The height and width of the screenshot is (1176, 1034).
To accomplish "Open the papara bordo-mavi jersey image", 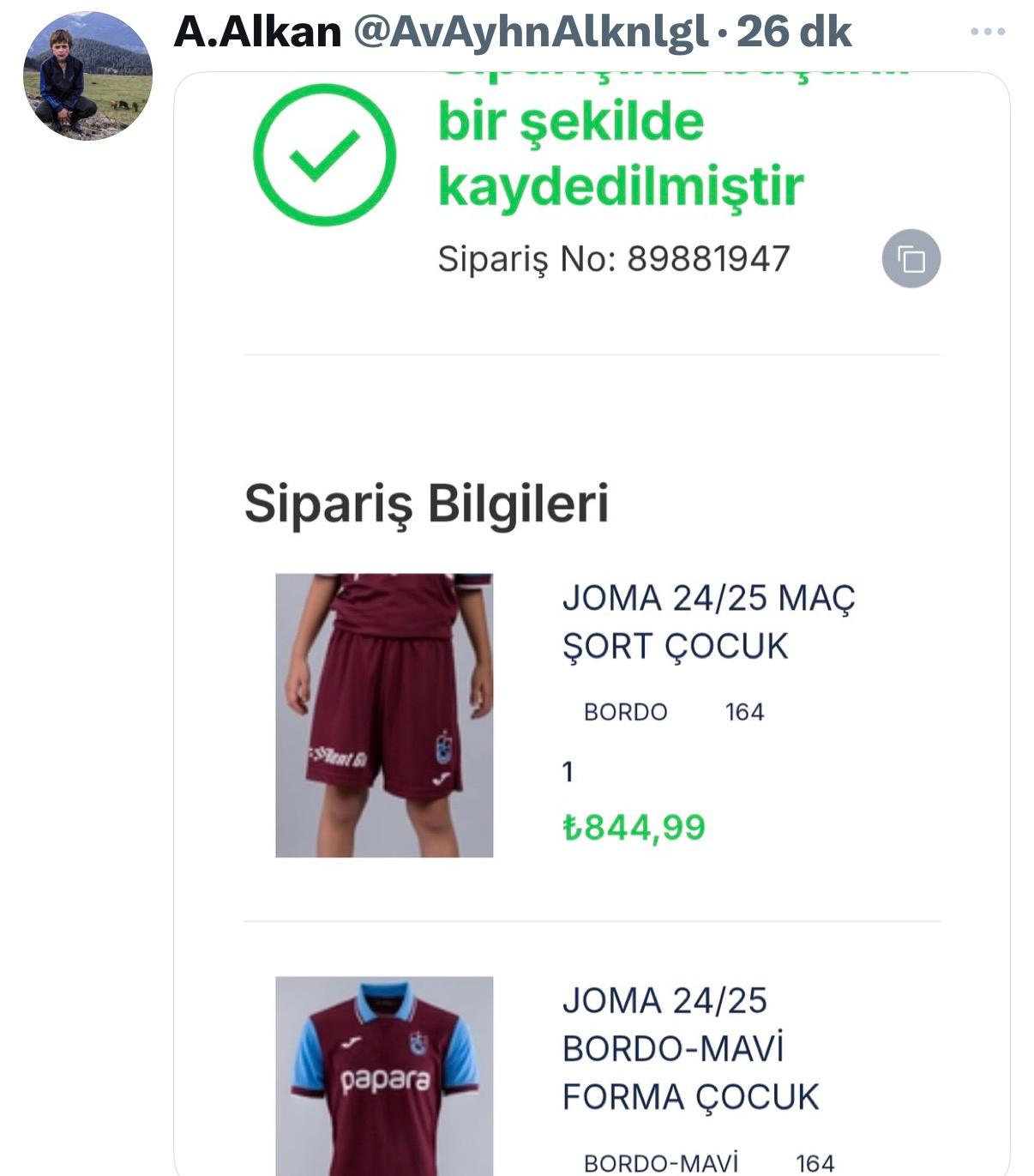I will tap(384, 1076).
